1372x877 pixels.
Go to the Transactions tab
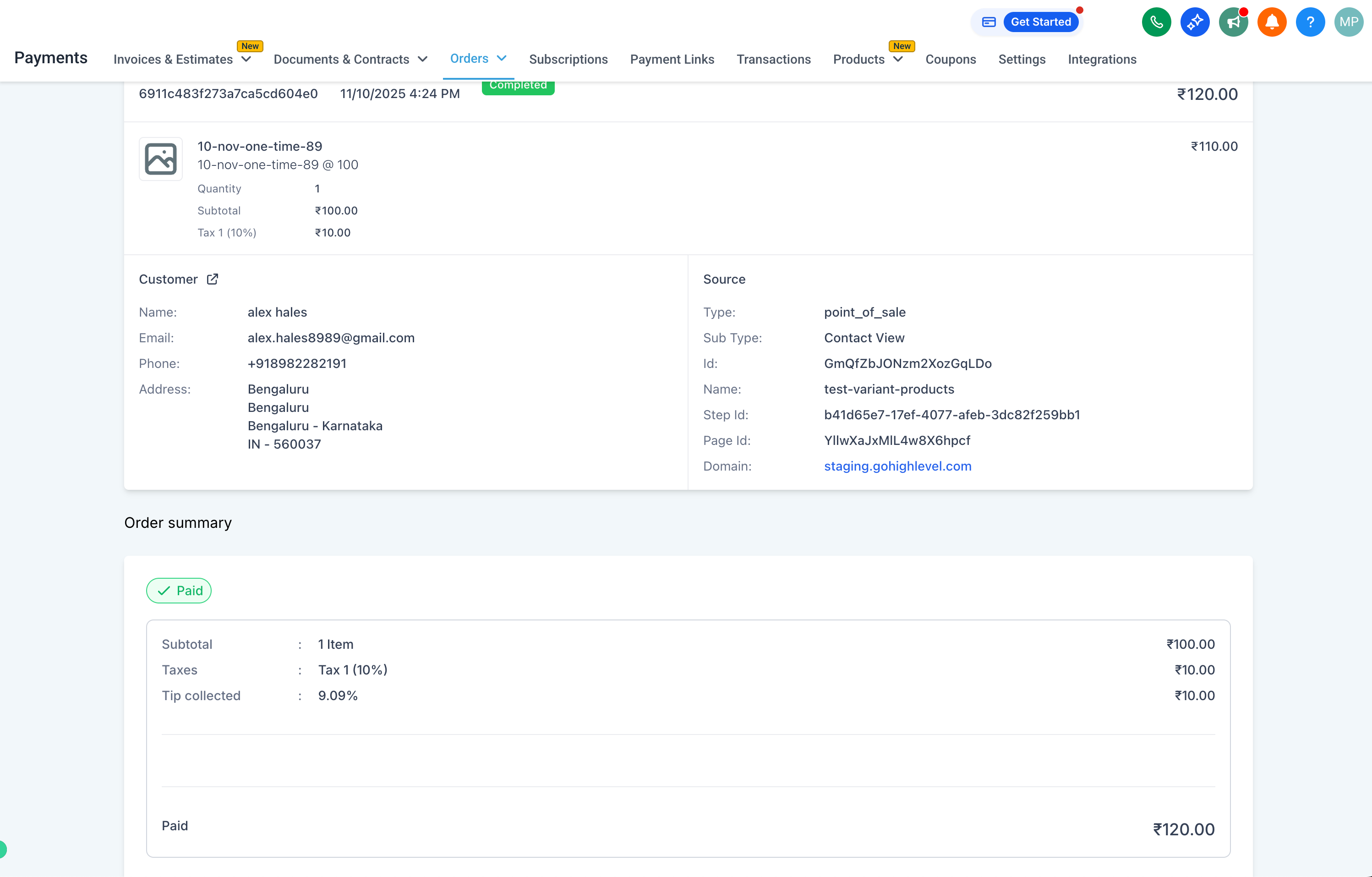tap(773, 59)
